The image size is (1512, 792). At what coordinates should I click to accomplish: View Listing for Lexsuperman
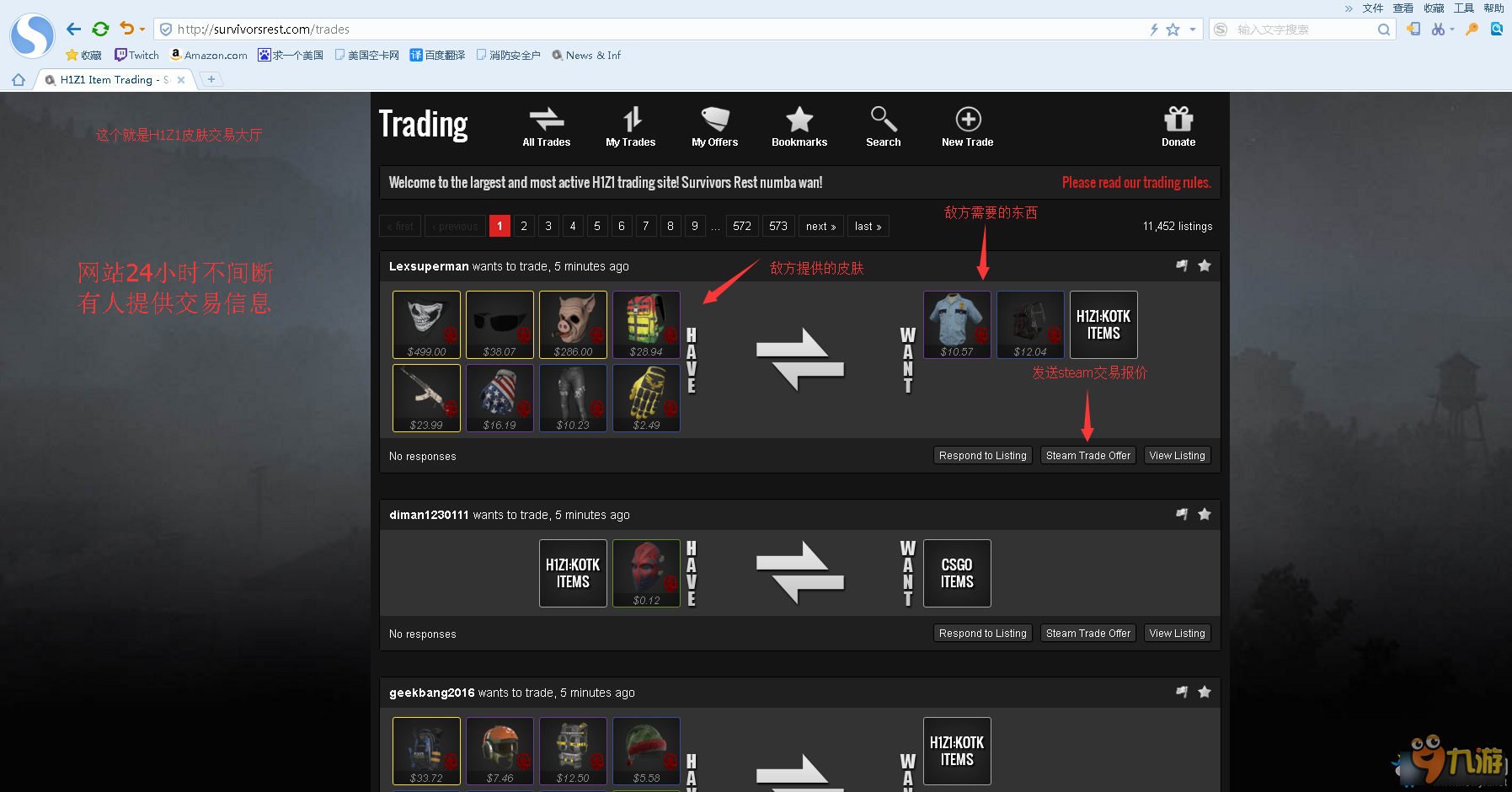pos(1178,456)
